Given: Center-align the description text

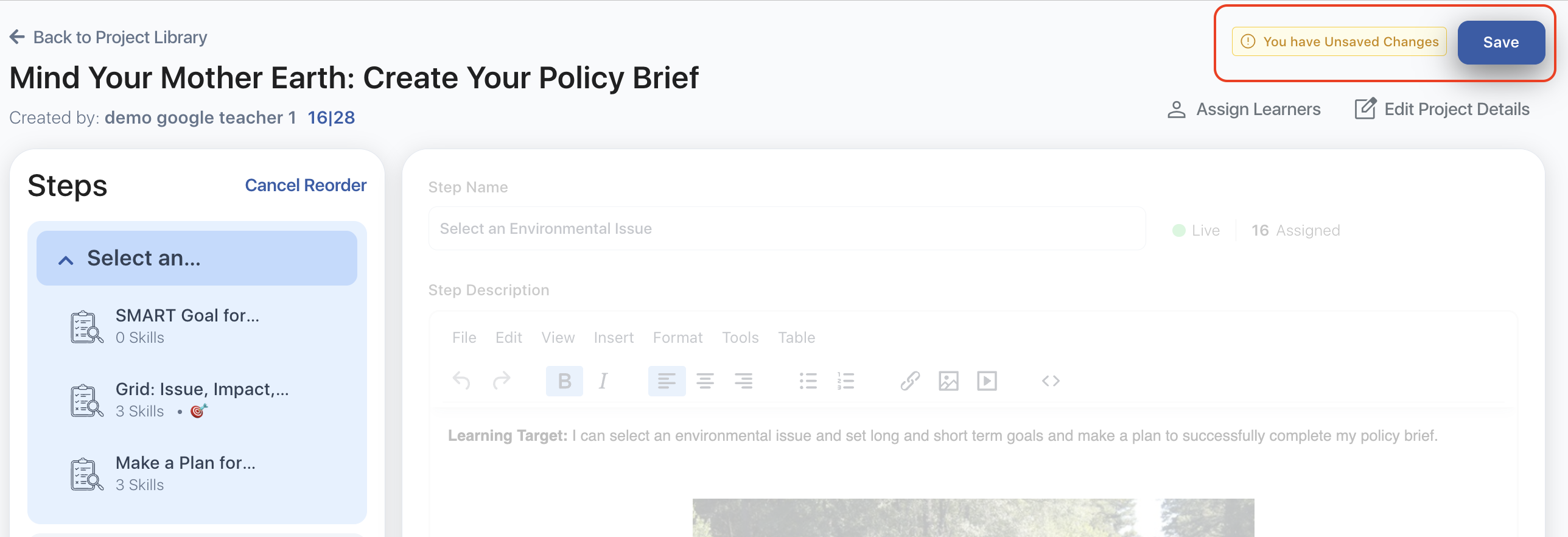Looking at the screenshot, I should (x=705, y=381).
